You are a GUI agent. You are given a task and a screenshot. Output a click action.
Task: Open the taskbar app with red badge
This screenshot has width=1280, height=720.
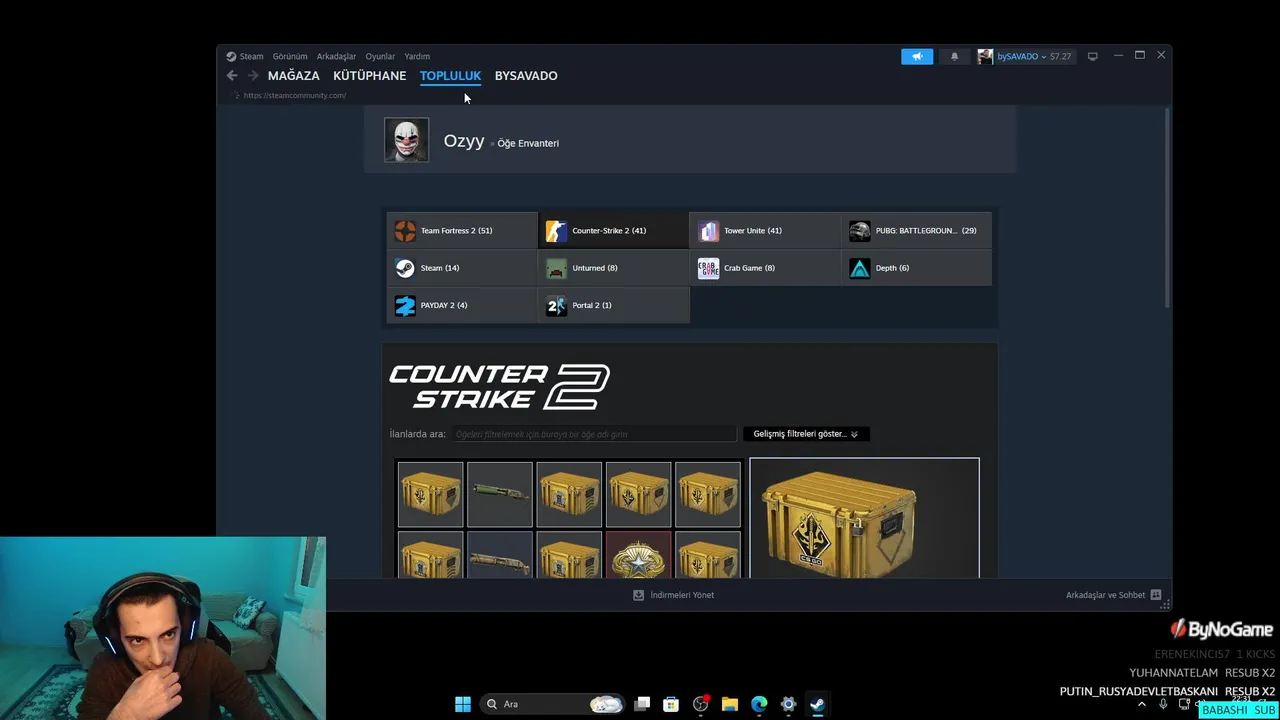pos(701,704)
